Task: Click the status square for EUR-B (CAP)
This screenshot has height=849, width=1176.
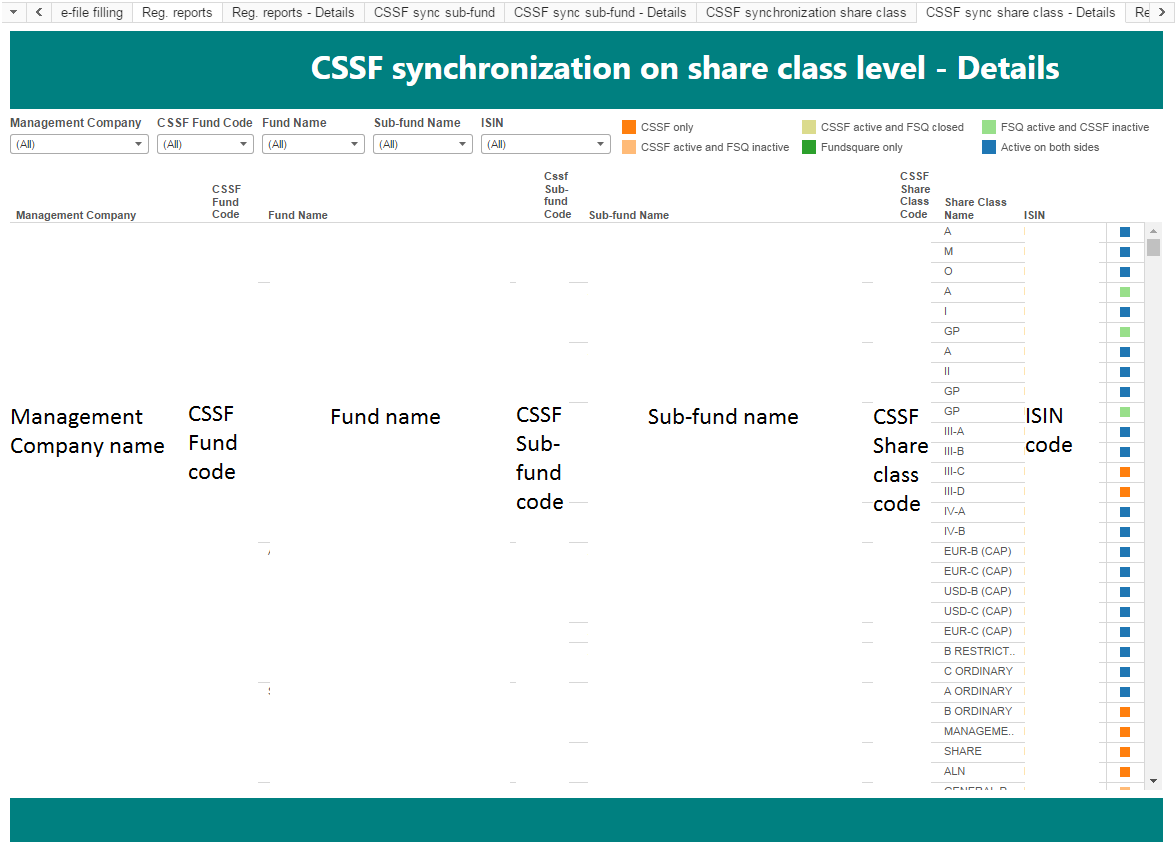Action: pyautogui.click(x=1125, y=552)
